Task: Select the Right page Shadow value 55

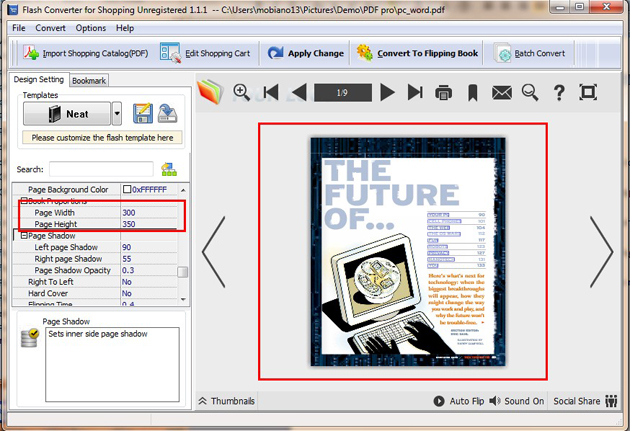Action: coord(127,259)
